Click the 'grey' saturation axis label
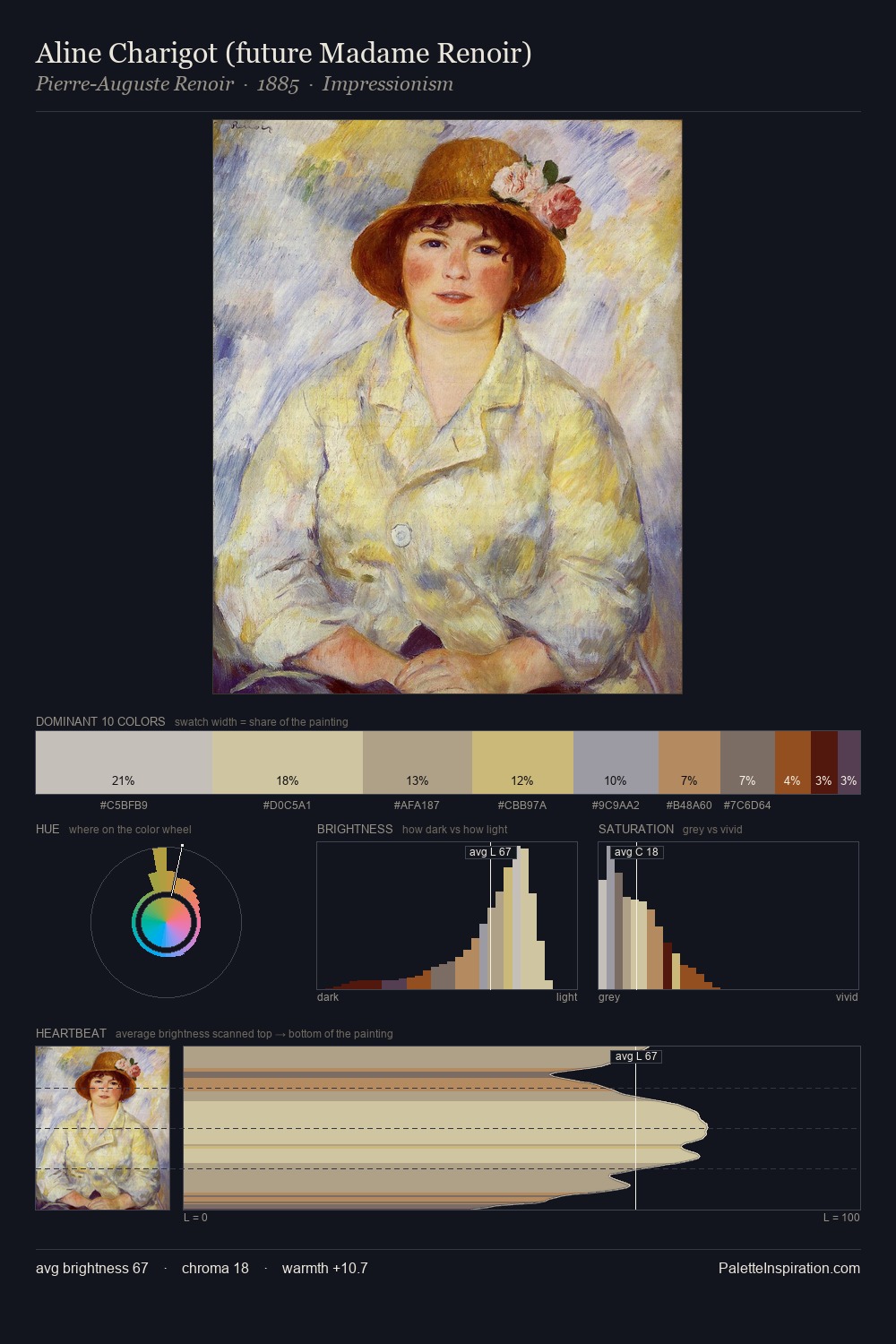 click(x=609, y=997)
